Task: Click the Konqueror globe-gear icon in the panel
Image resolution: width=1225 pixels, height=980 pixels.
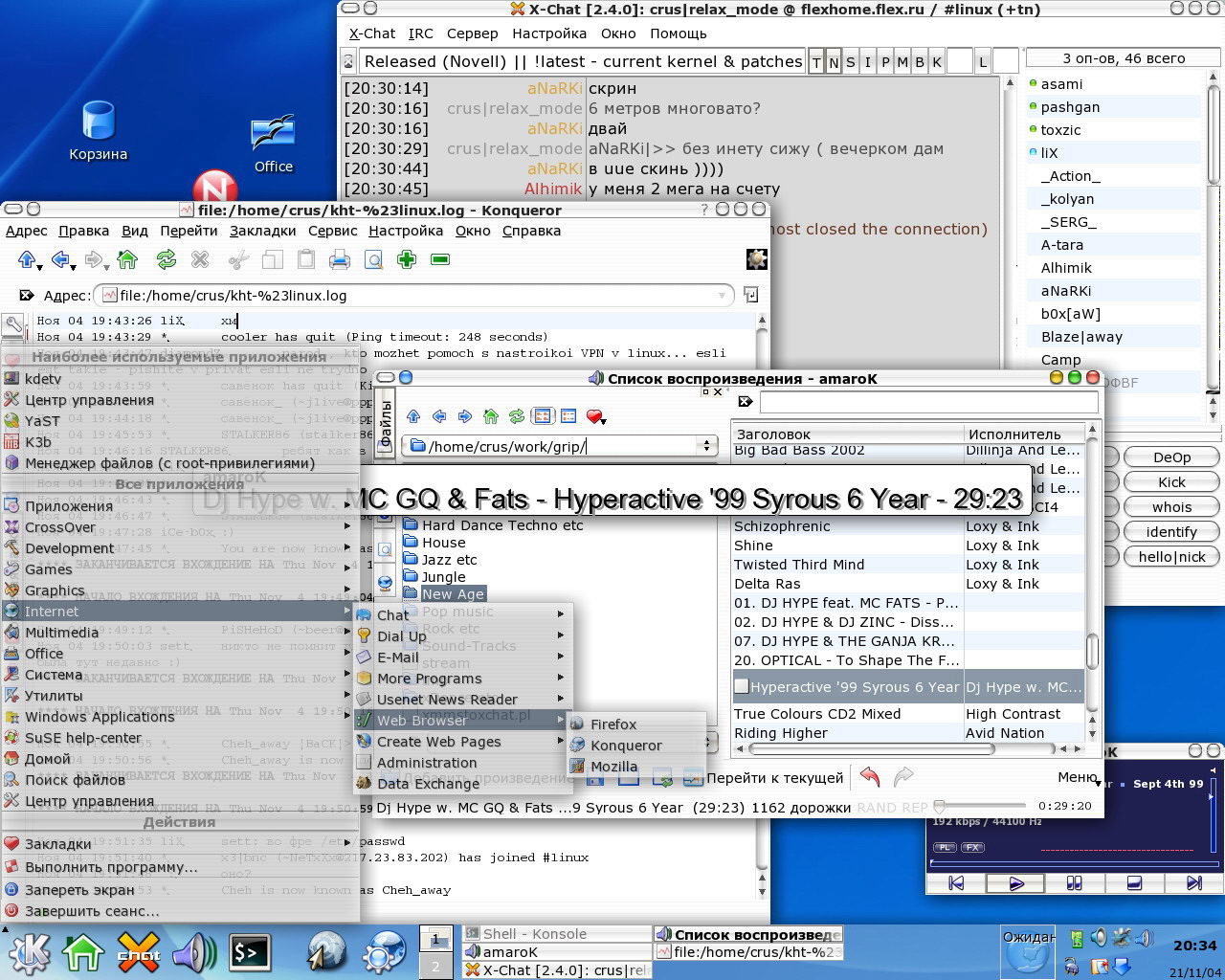Action: coord(385,951)
